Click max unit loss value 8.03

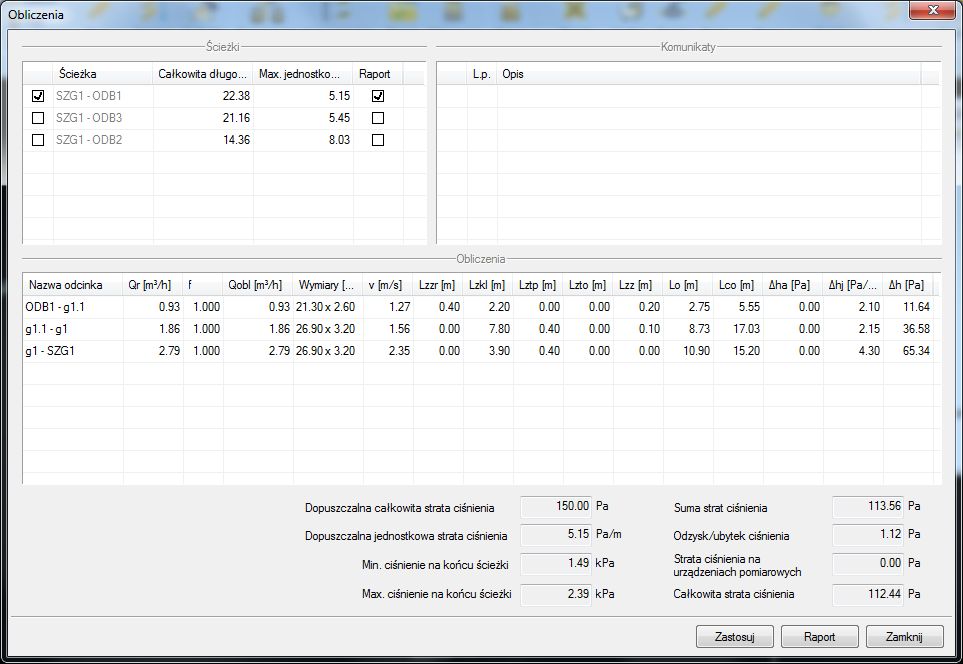(x=339, y=140)
